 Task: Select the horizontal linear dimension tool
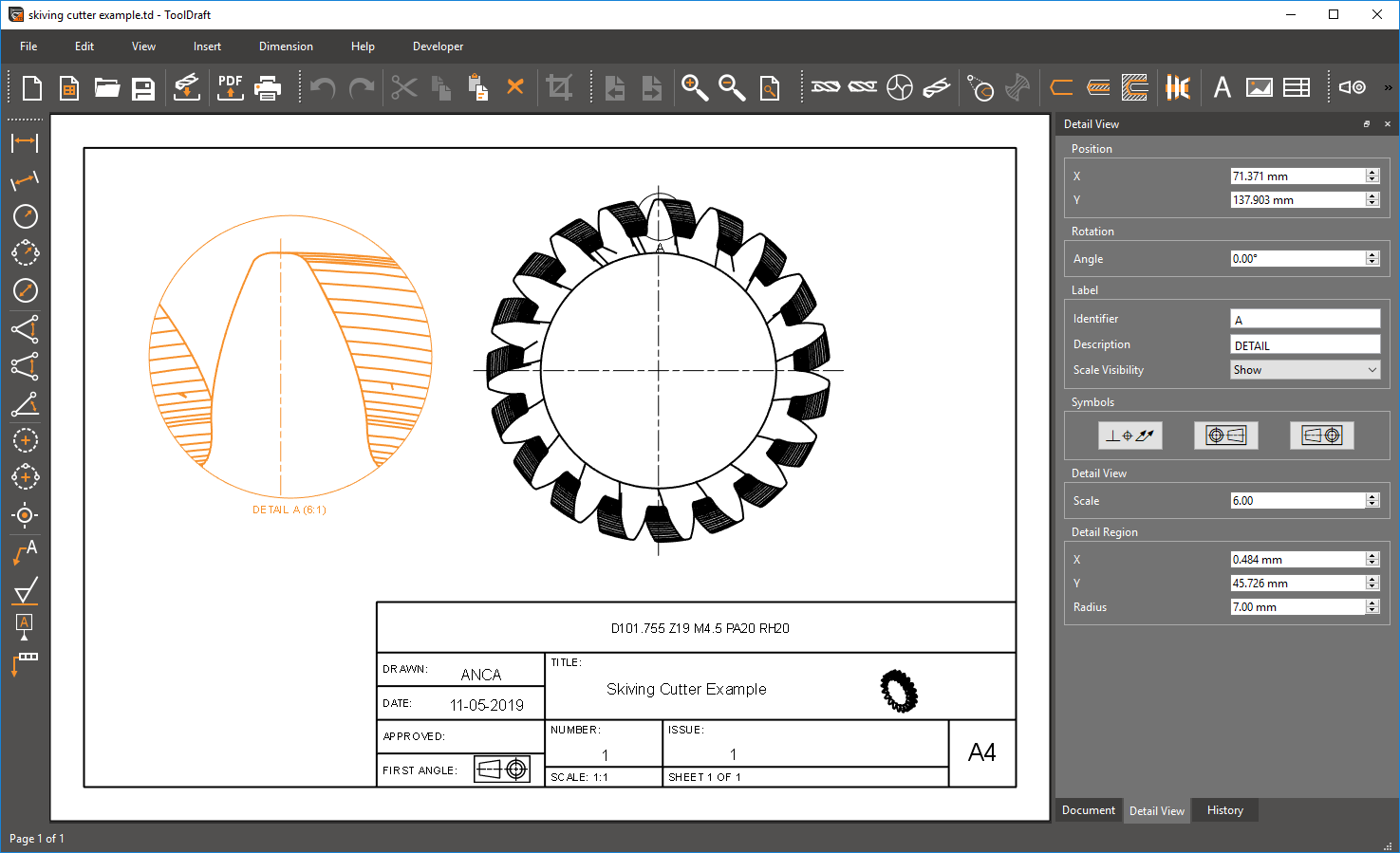tap(25, 142)
